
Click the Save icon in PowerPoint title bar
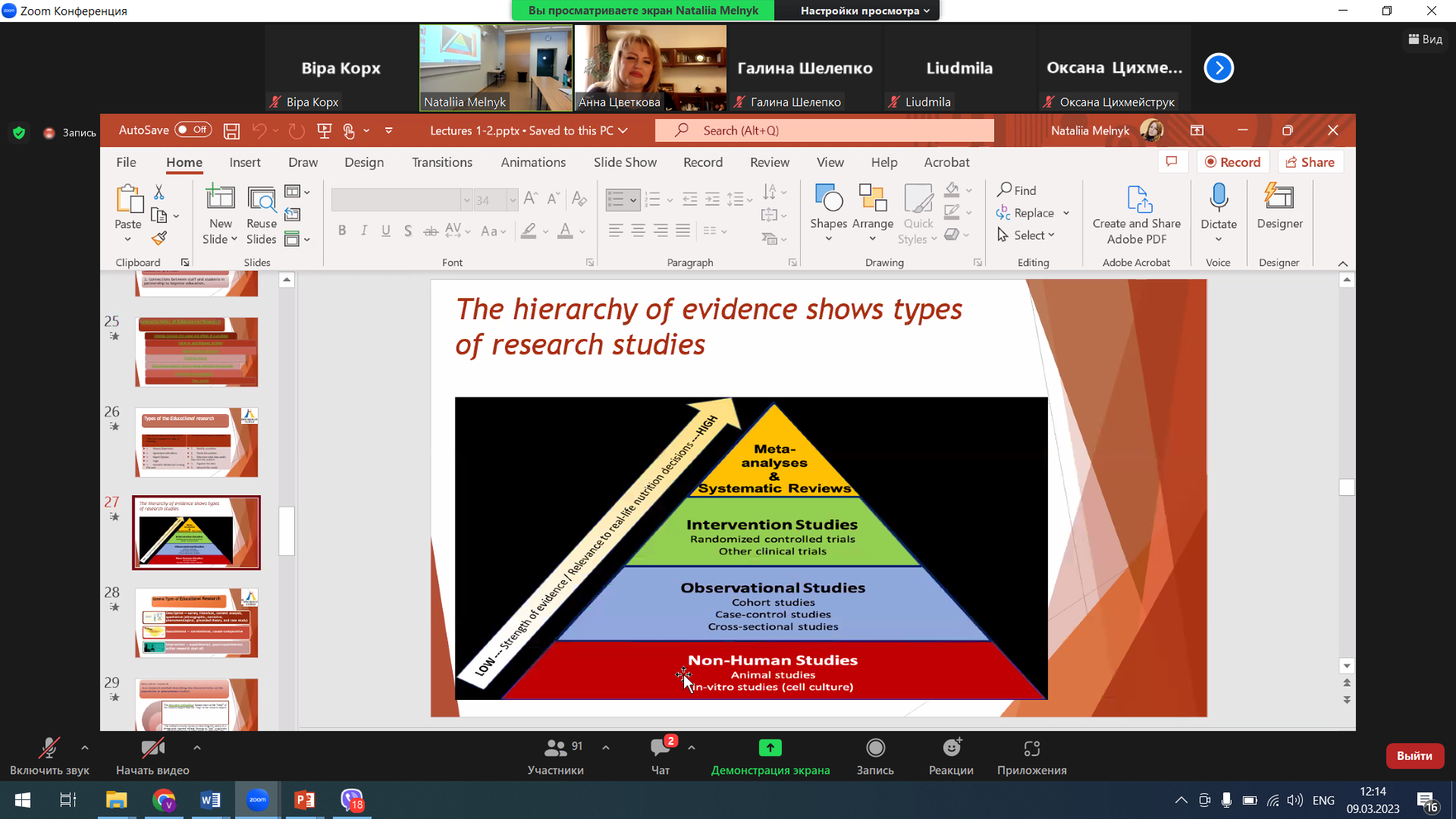point(231,130)
